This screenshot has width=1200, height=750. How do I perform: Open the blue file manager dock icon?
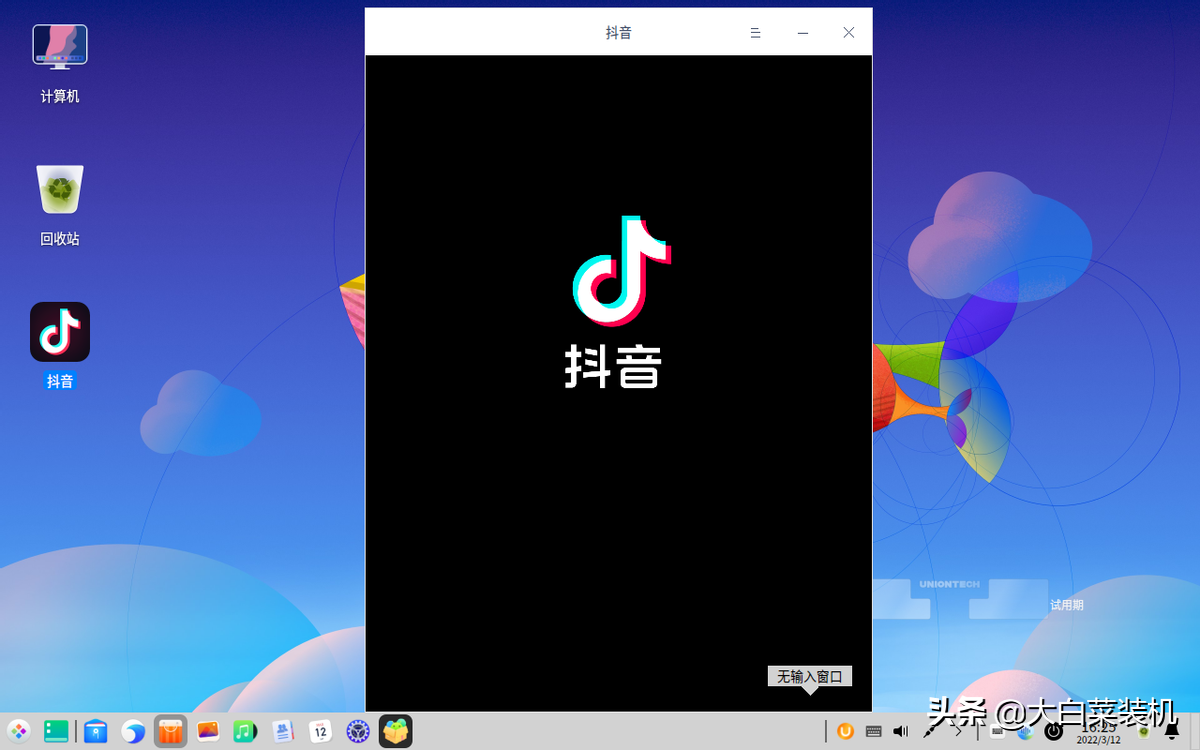pos(95,731)
